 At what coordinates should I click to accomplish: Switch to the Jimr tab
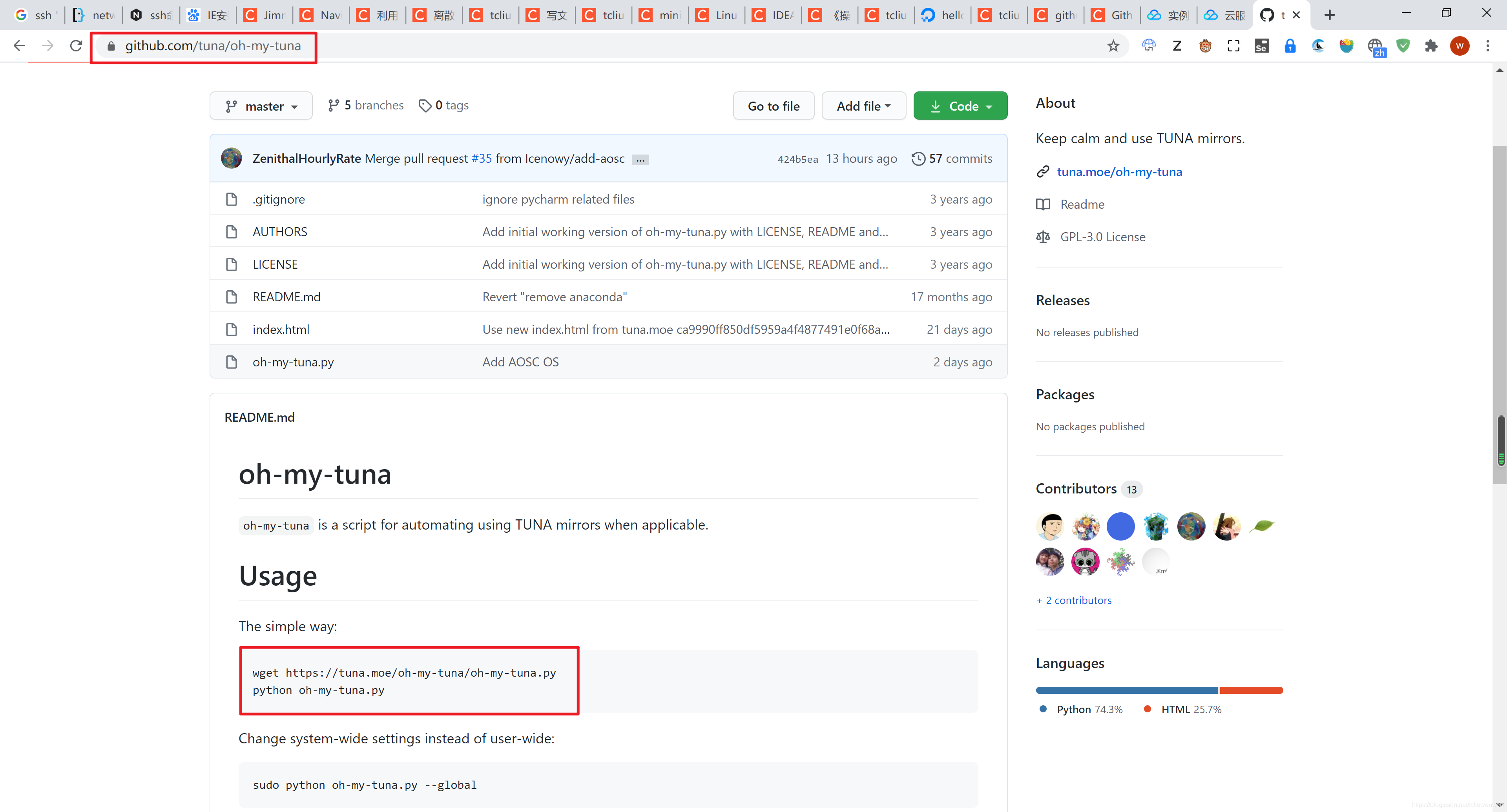(265, 15)
